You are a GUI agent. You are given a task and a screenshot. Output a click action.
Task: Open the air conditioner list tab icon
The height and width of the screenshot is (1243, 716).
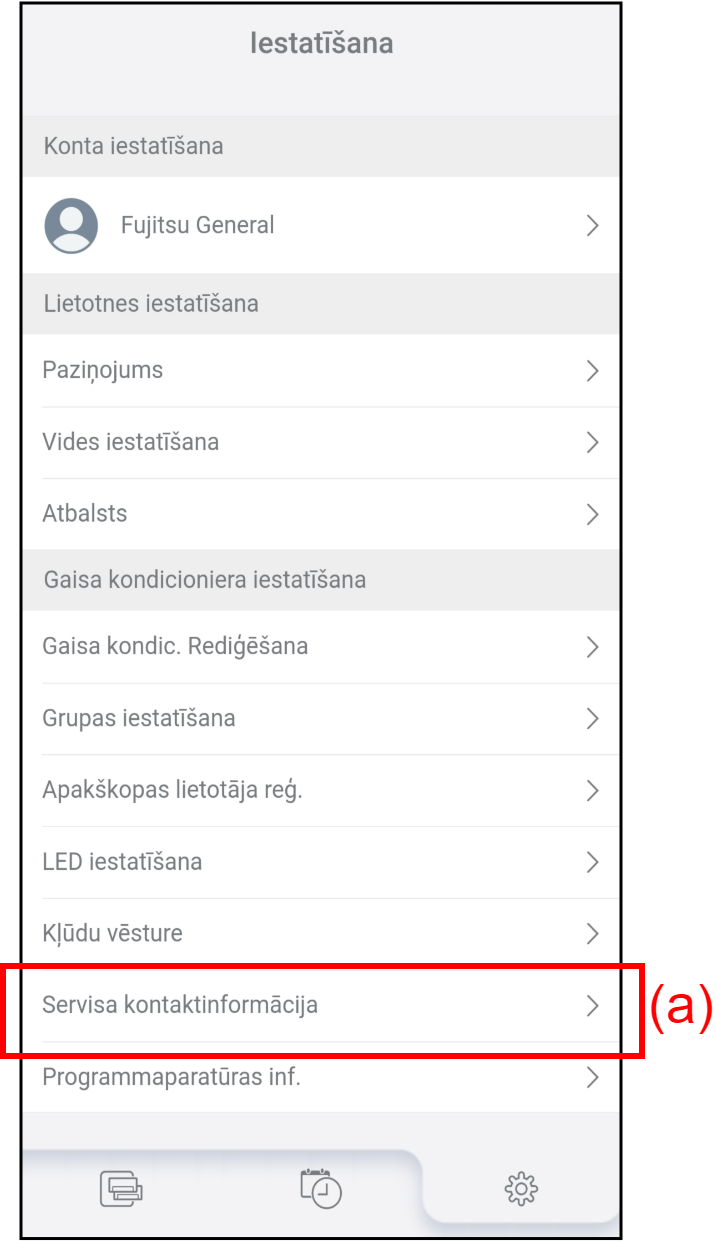pos(121,1188)
